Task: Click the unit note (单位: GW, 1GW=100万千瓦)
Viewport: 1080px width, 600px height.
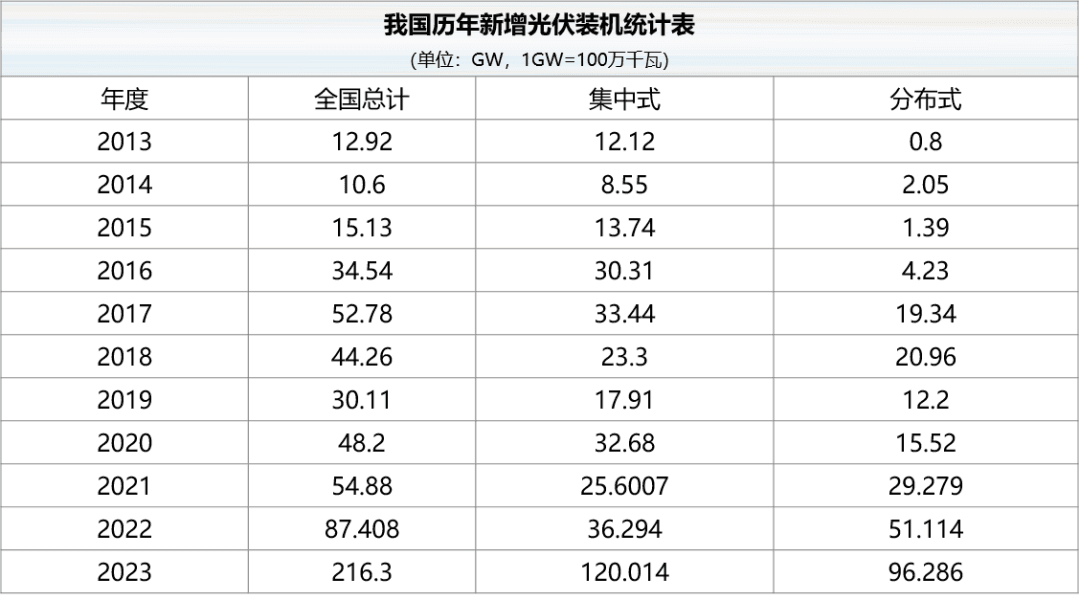Action: (539, 60)
